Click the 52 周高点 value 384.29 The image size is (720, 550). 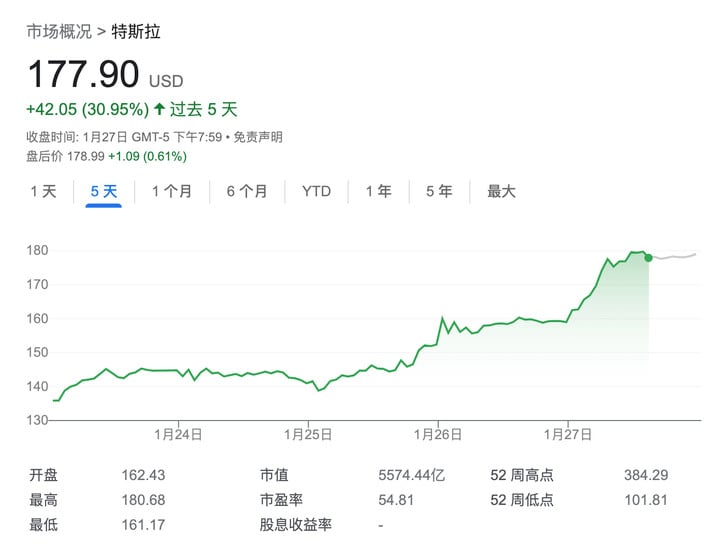pos(646,475)
